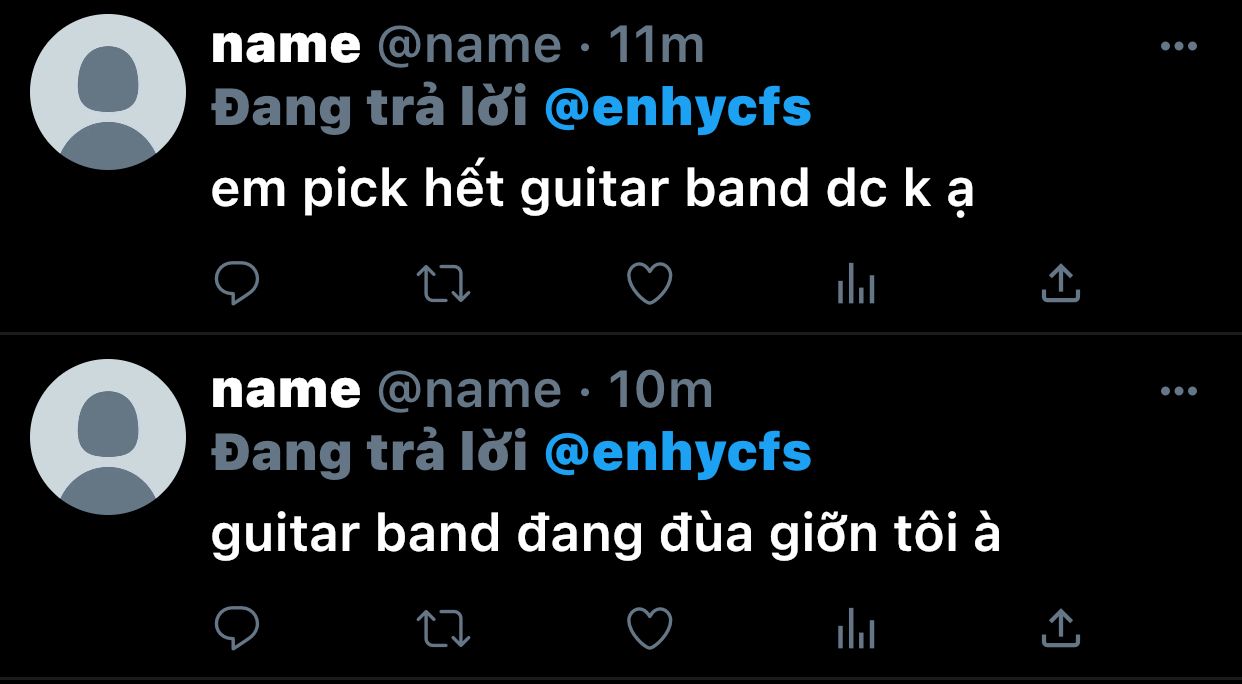Reply to the 11m tweet about picking guitar band
Viewport: 1242px width, 684px height.
(x=237, y=285)
